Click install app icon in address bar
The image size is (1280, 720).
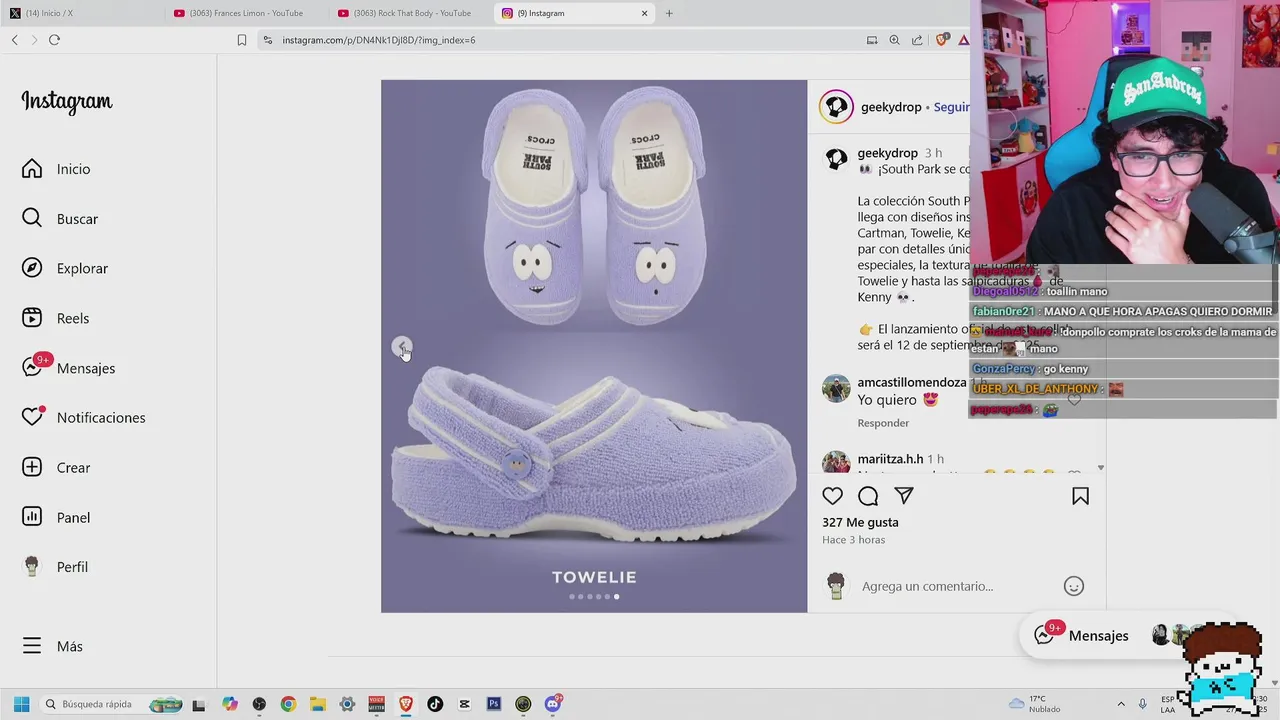[872, 40]
